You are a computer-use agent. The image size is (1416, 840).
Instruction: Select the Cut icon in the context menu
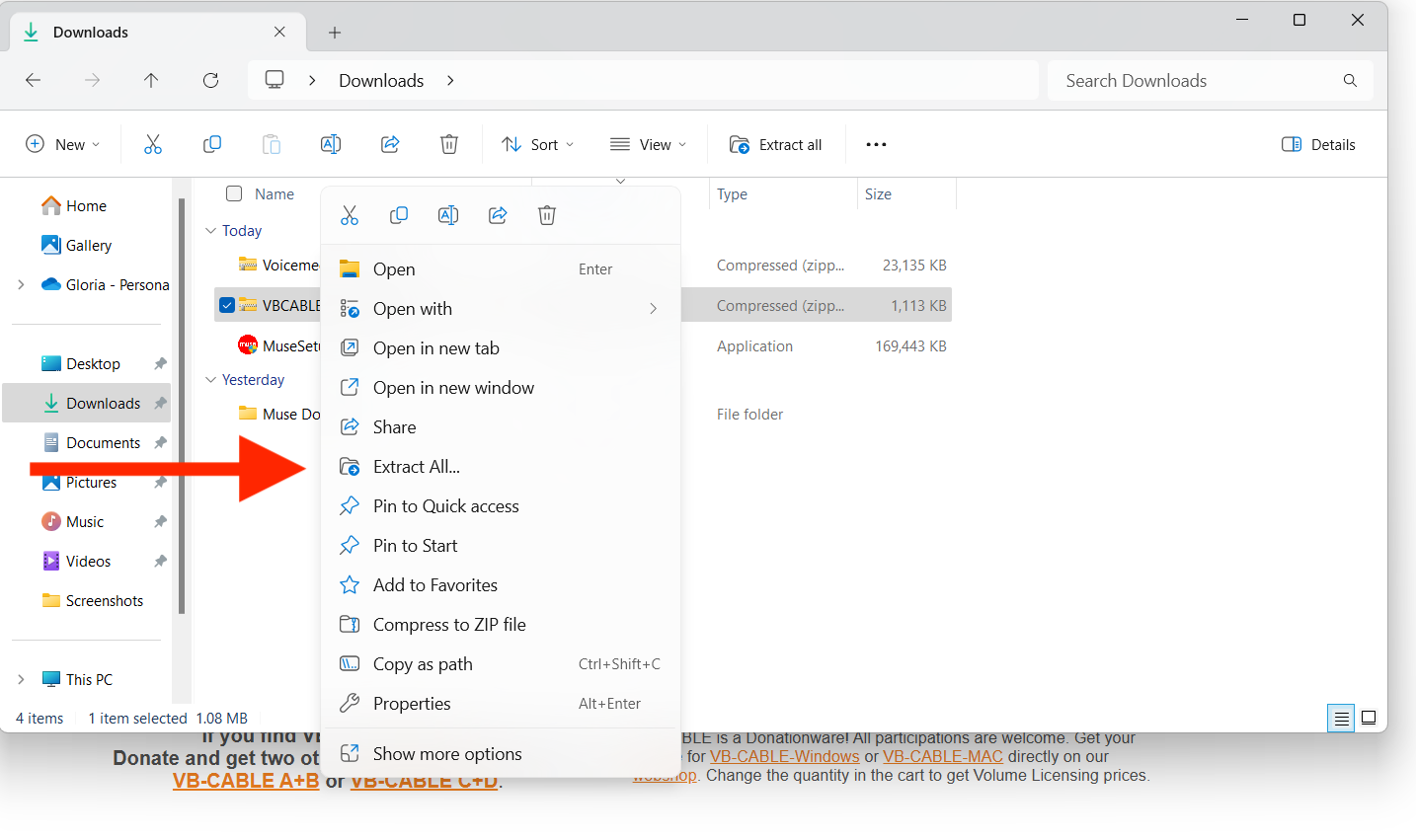click(x=350, y=214)
